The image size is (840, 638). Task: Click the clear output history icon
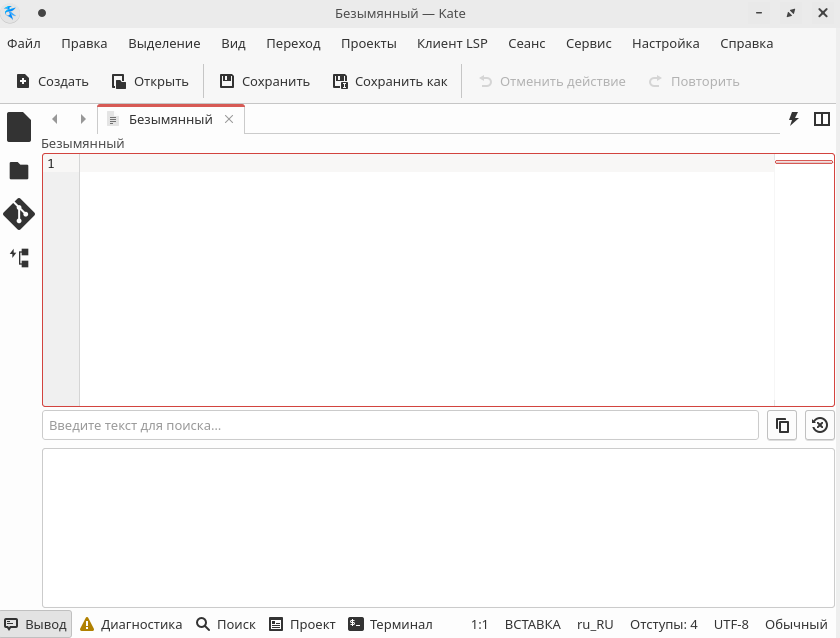pos(819,425)
